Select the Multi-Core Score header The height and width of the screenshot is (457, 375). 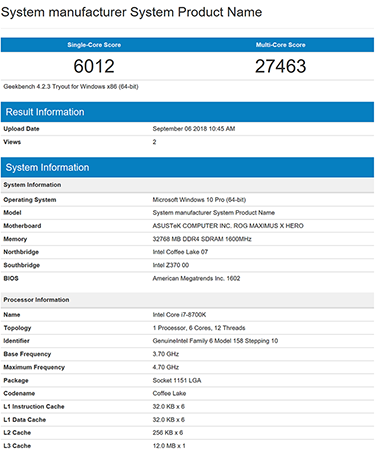click(x=280, y=45)
